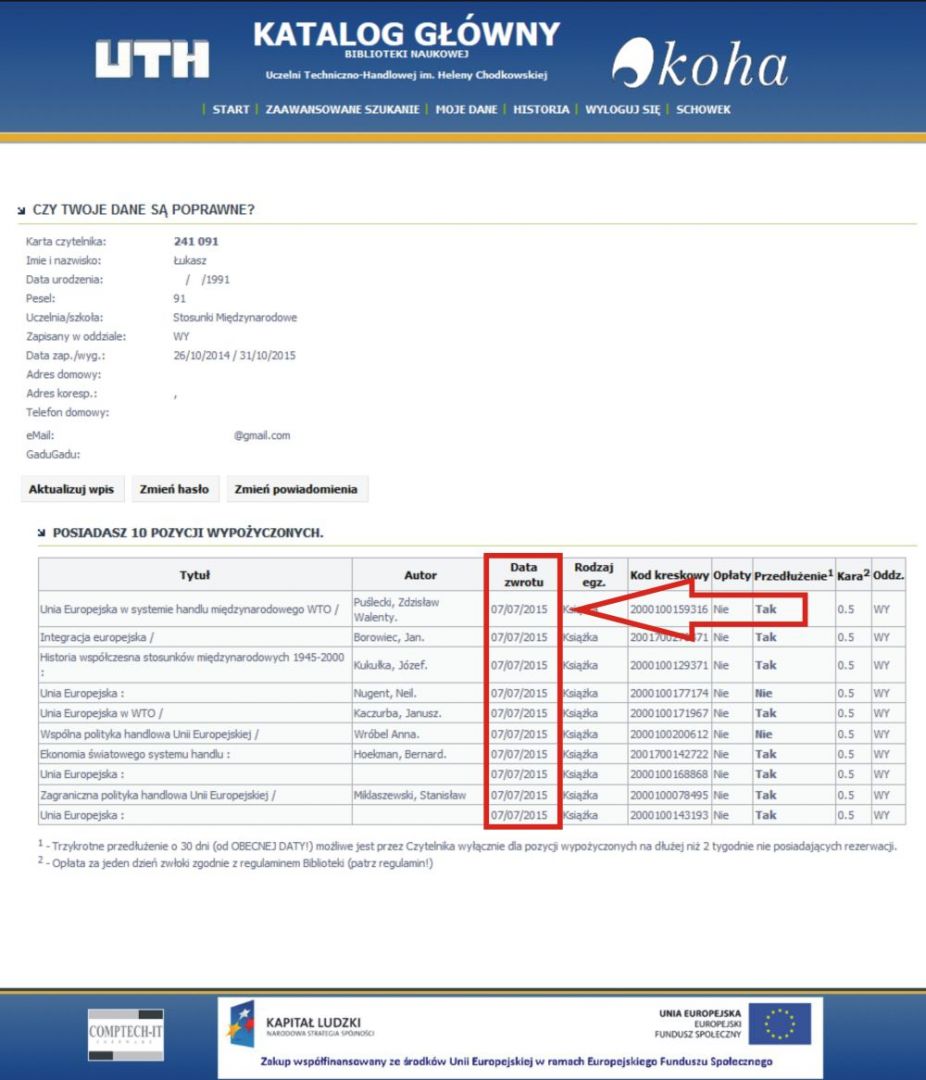Viewport: 926px width, 1080px height.
Task: Click Tak for 'Integracja europejska /'
Action: 765,637
